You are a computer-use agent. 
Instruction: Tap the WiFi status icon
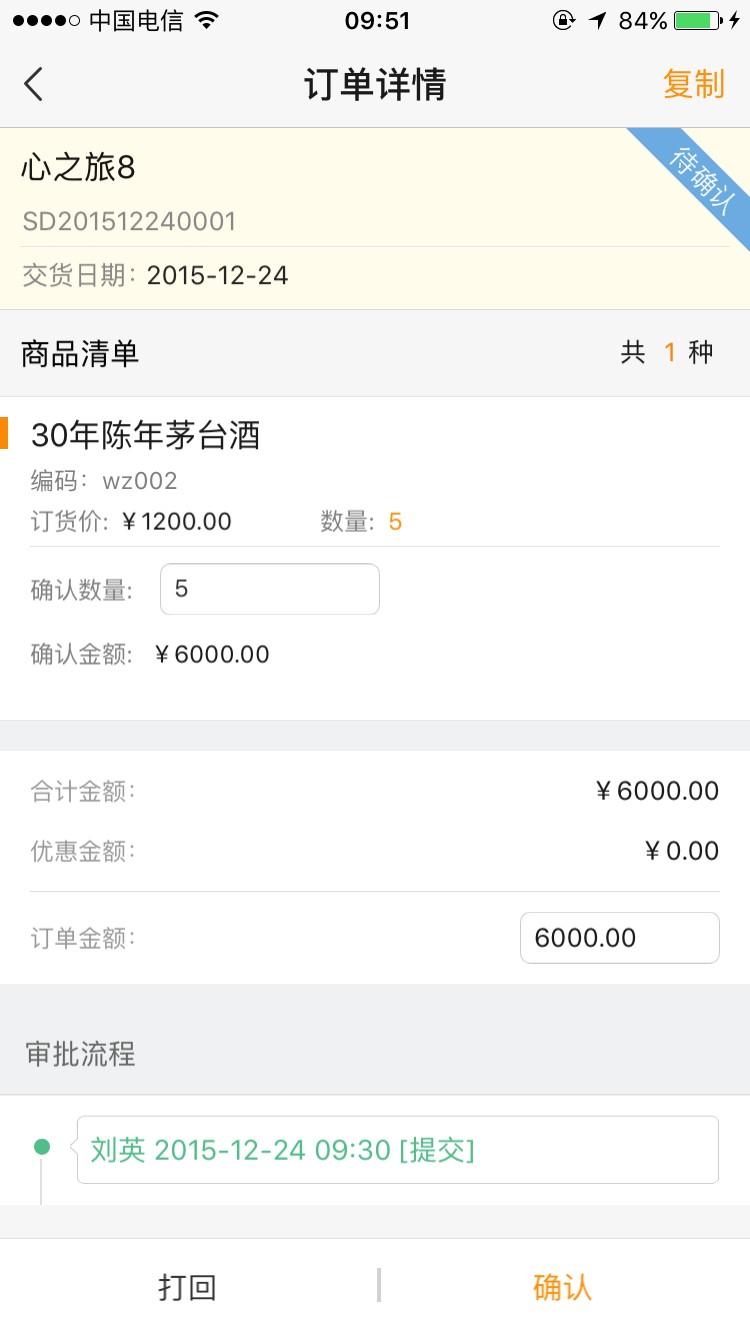207,21
